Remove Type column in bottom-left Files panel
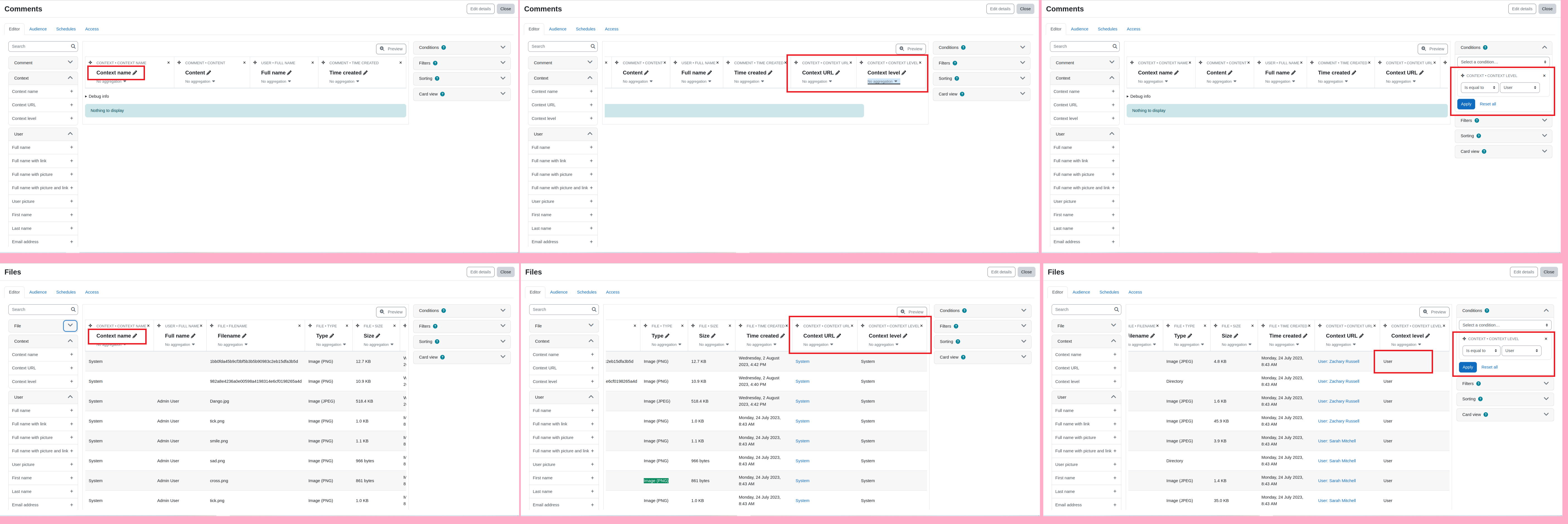Screen dimensions: 1568x524 tap(347, 326)
